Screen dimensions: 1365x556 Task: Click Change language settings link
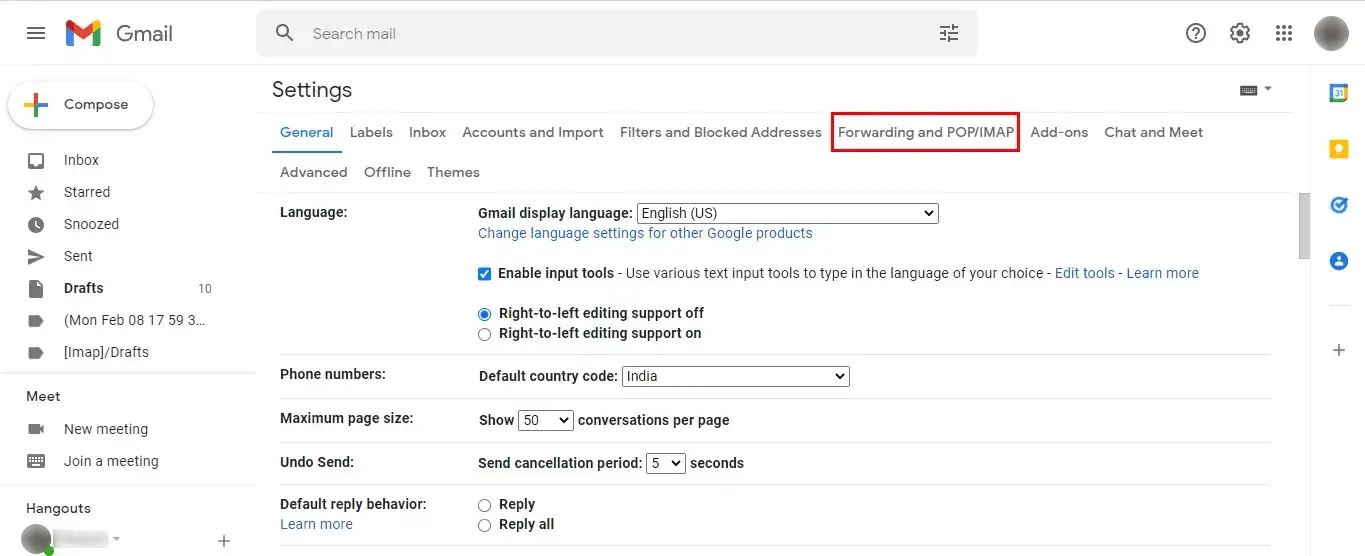645,233
